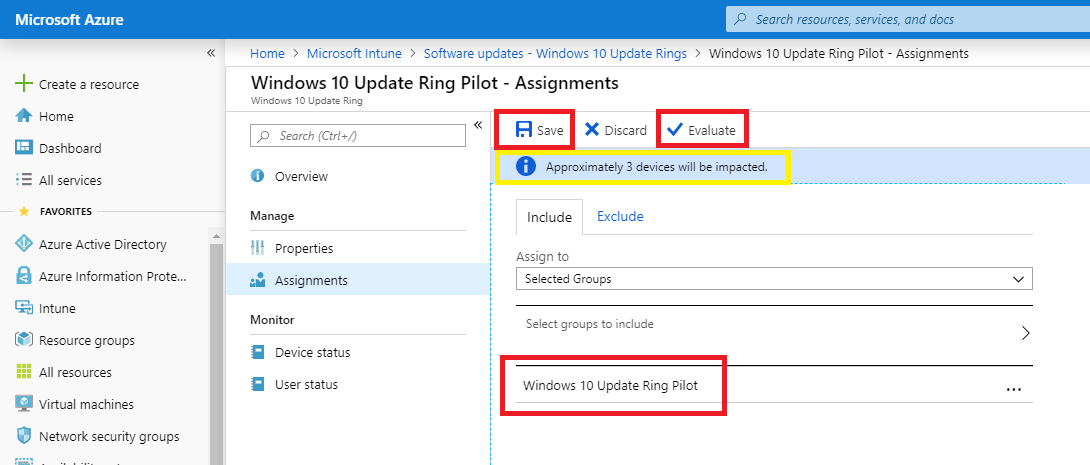Image resolution: width=1090 pixels, height=465 pixels.
Task: Collapse the main left sidebar with the chevrons
Action: tap(211, 53)
